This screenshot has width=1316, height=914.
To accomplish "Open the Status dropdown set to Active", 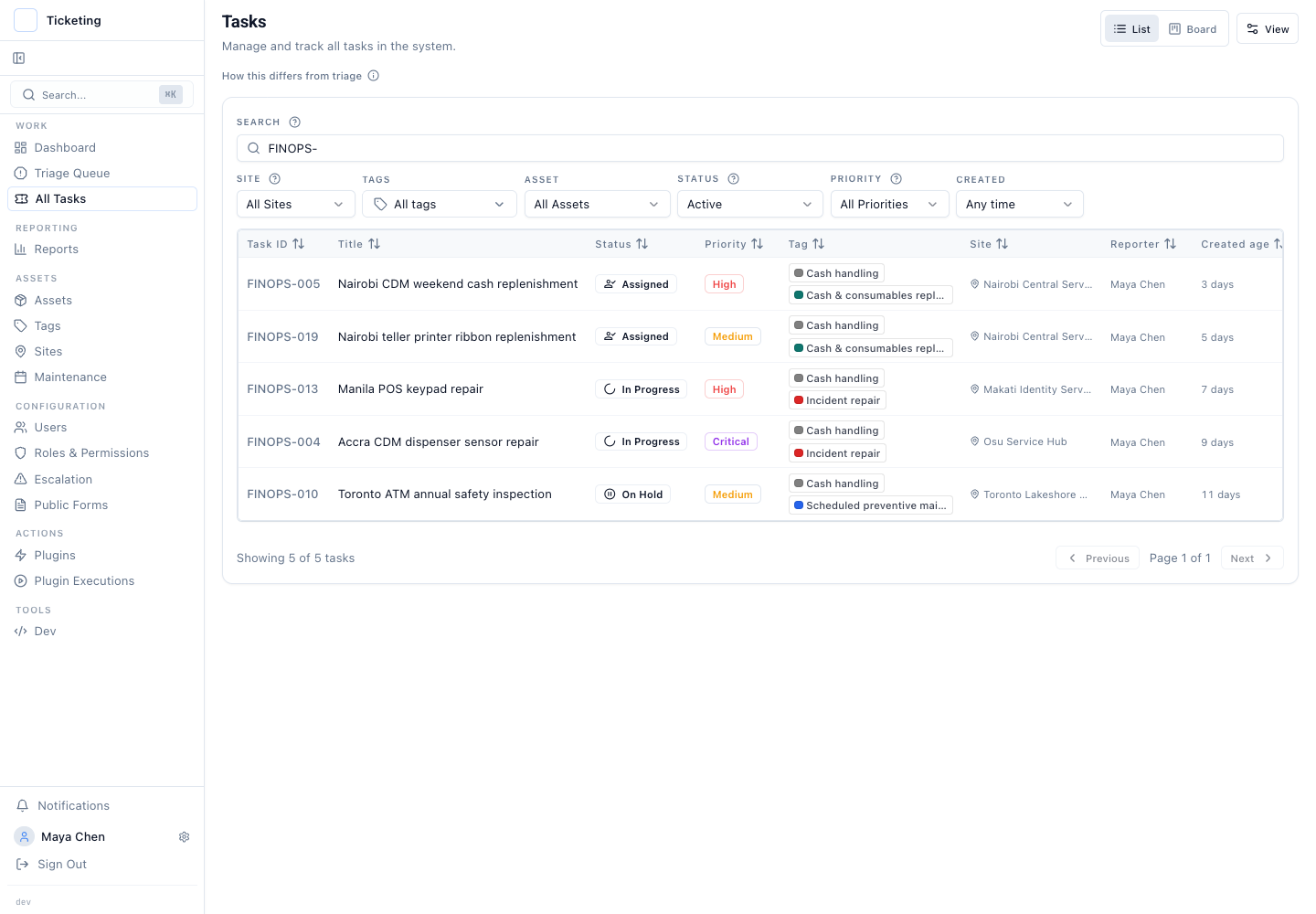I will pos(749,205).
